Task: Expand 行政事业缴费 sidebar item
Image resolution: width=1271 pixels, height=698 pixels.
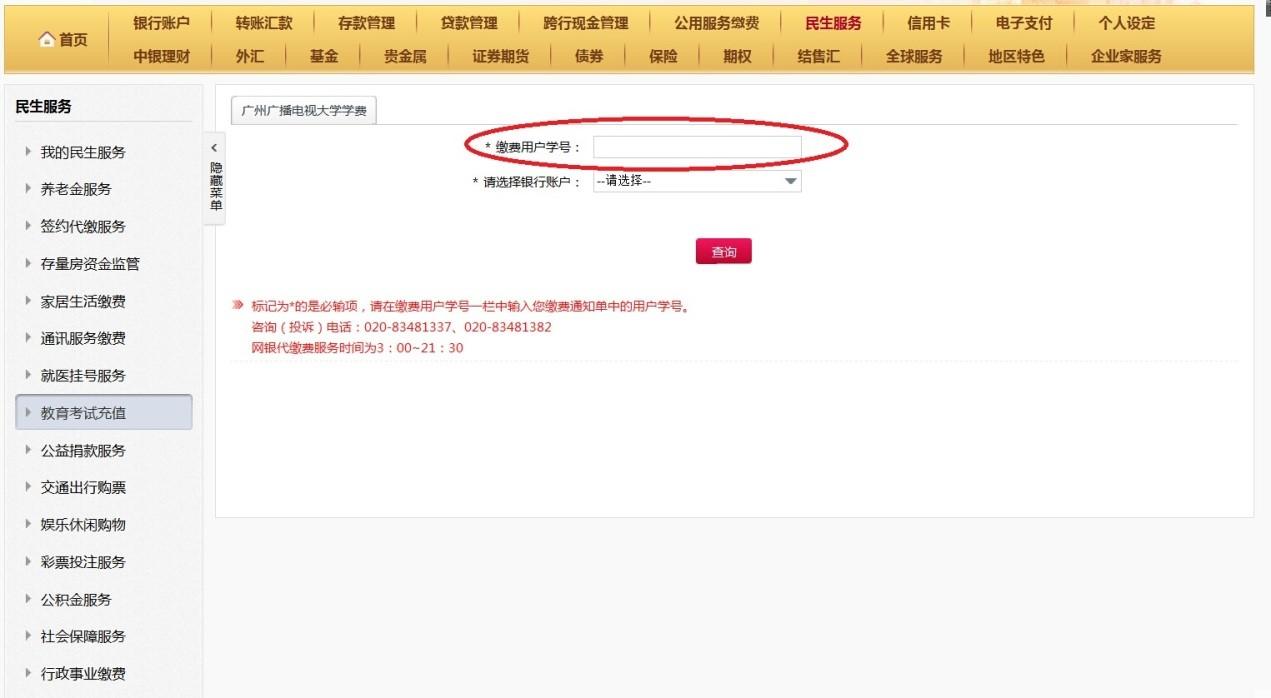Action: (104, 673)
